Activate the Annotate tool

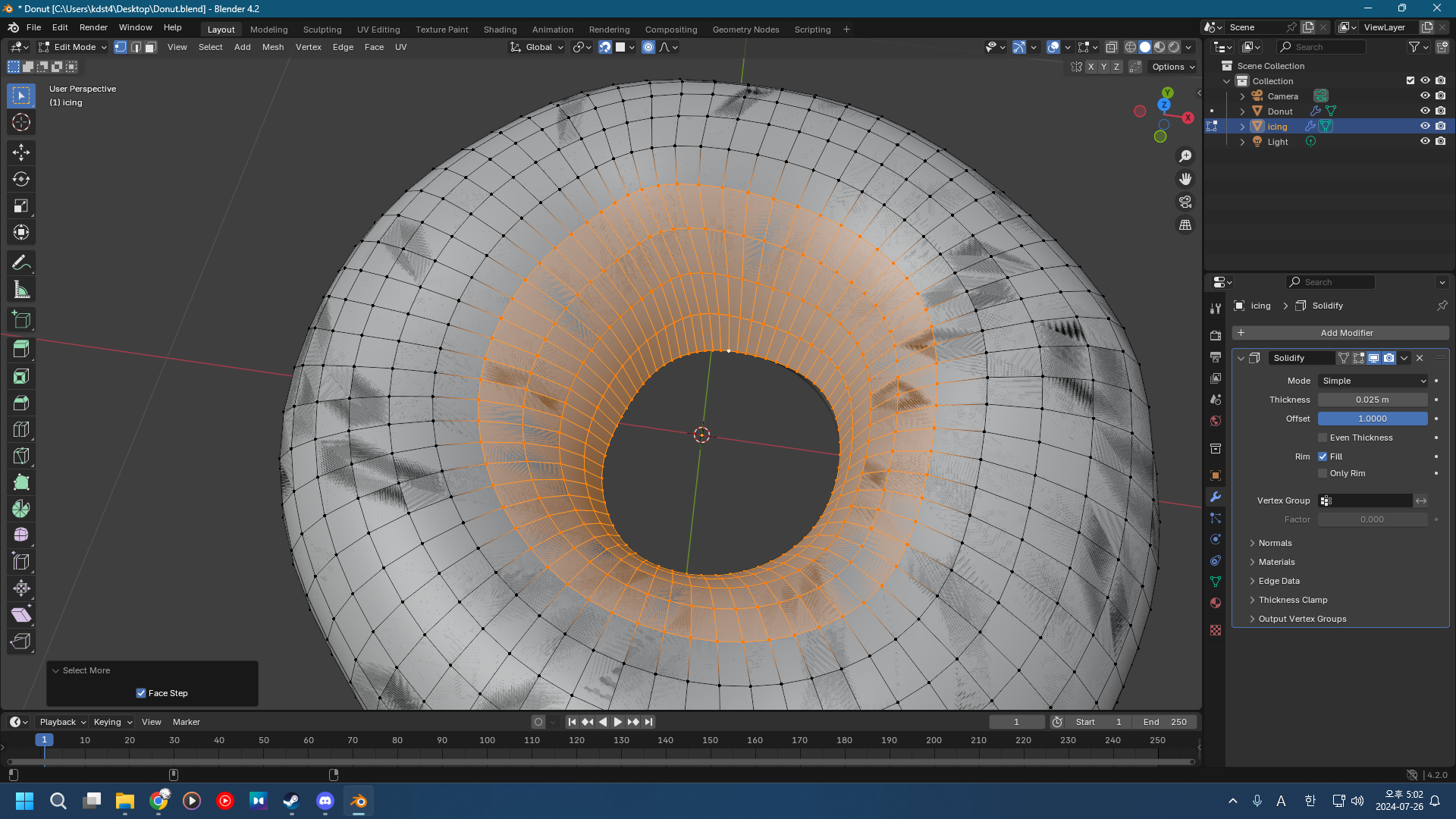[x=20, y=263]
